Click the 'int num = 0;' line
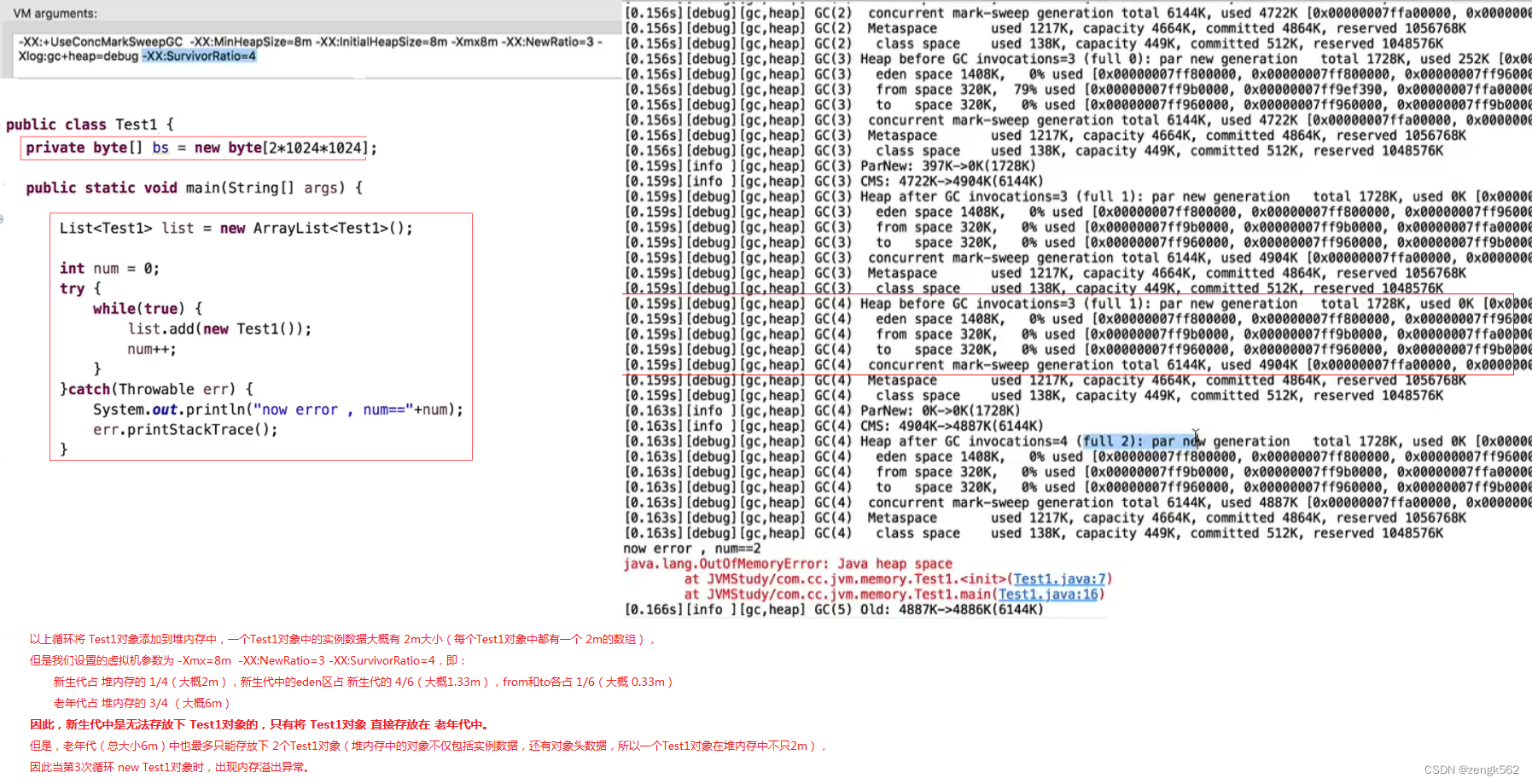The image size is (1532, 784). (109, 269)
